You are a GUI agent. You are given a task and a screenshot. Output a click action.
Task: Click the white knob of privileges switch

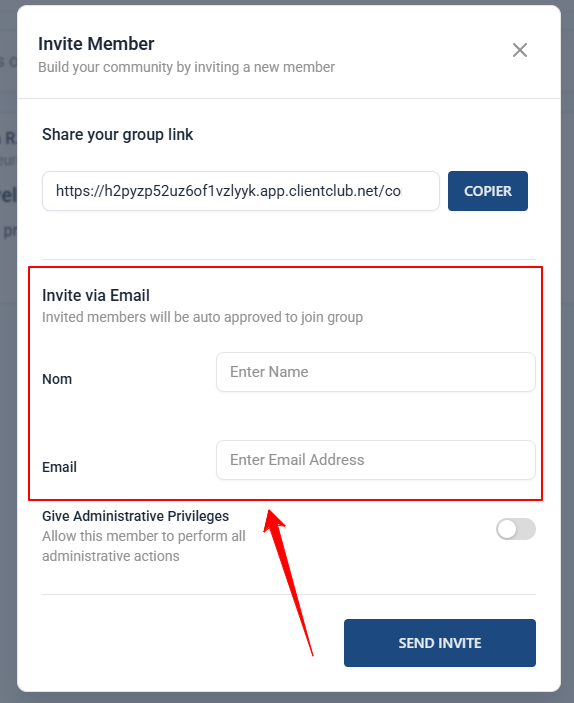tap(507, 529)
